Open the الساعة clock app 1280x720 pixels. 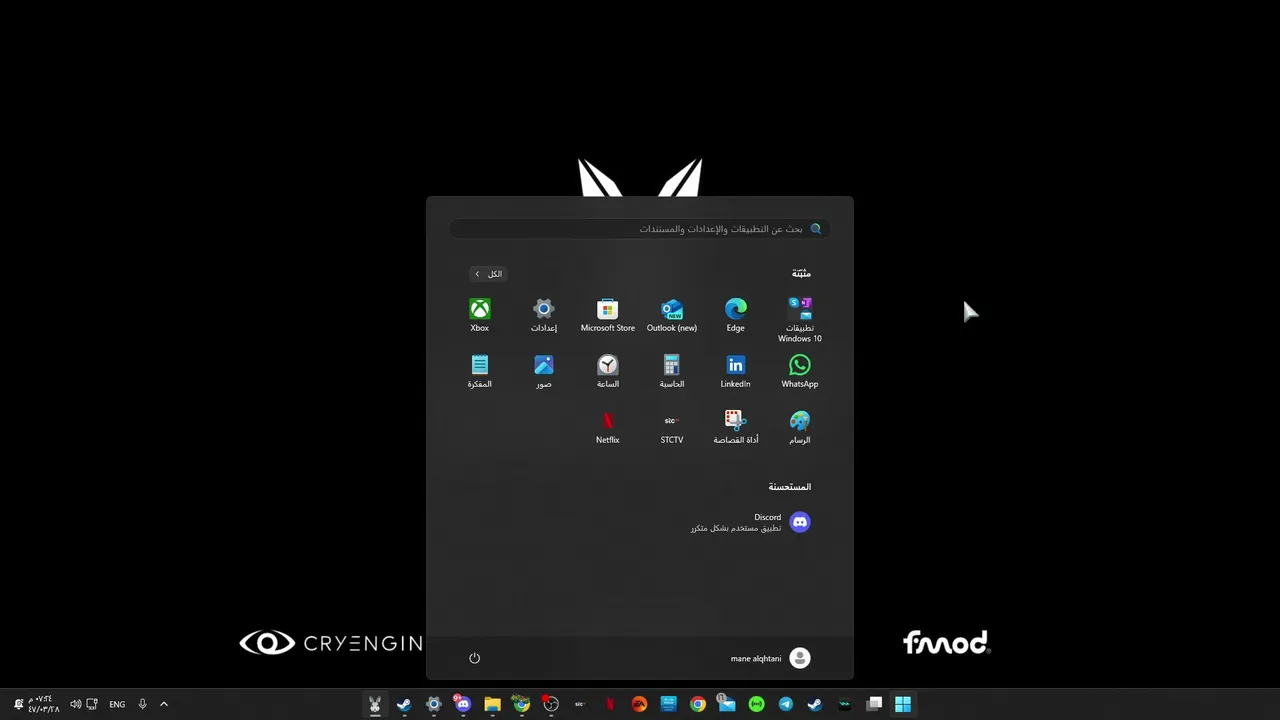point(608,371)
